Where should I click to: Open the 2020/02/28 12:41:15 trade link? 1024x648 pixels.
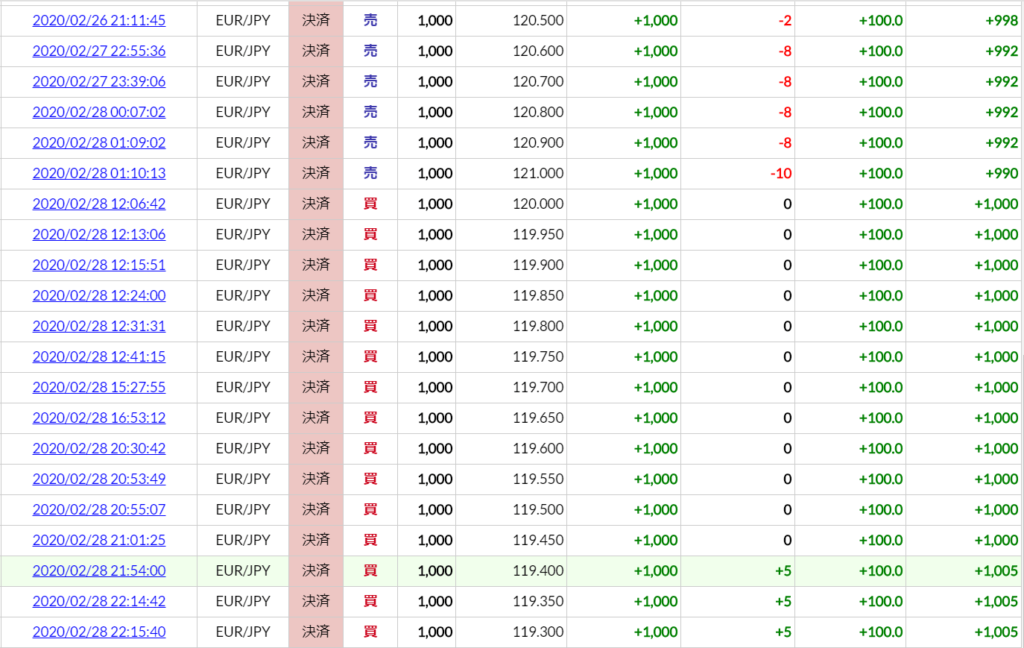click(x=99, y=356)
